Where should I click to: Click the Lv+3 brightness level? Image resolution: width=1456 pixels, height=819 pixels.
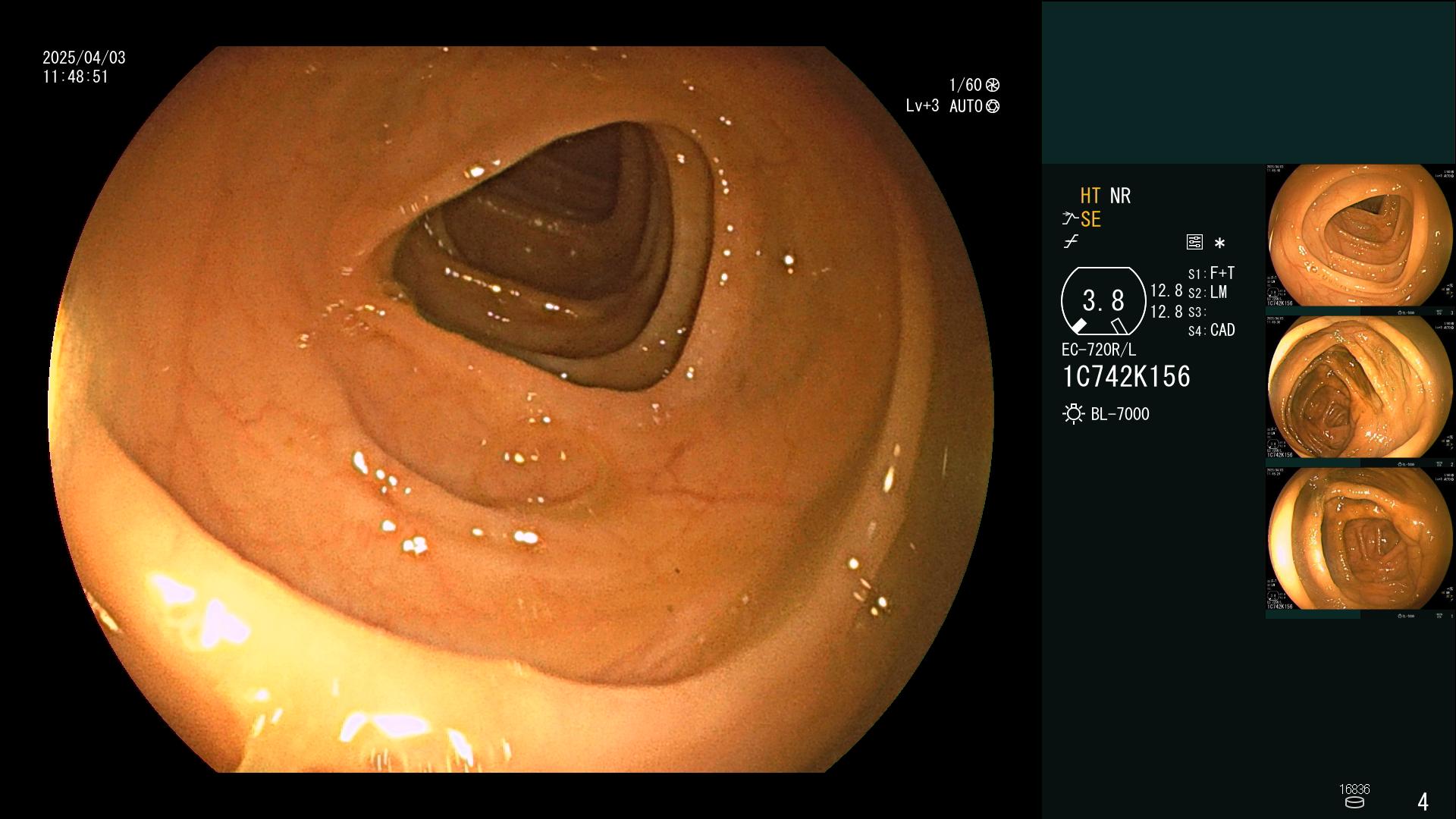pos(922,106)
